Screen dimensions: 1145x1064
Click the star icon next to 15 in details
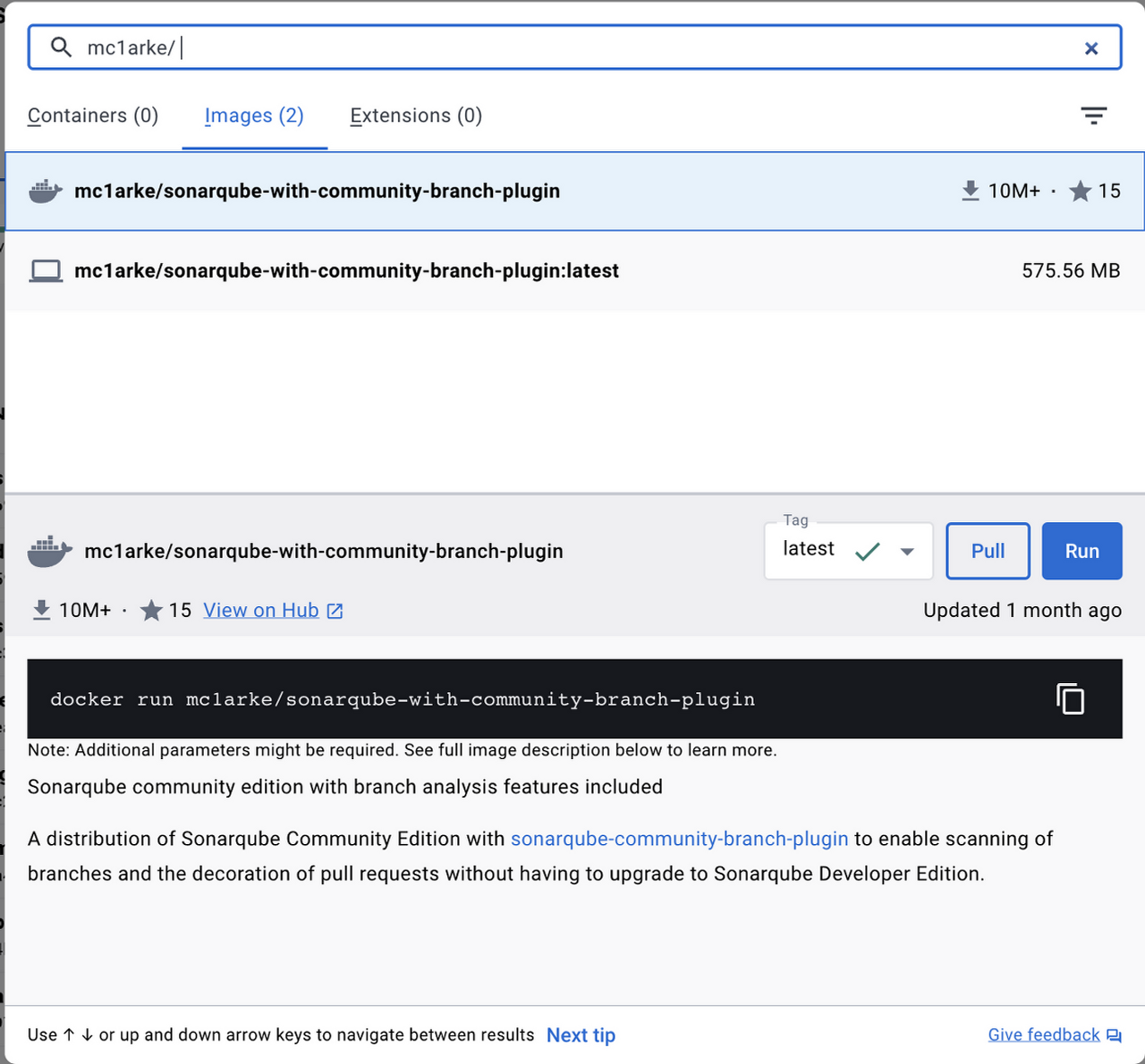click(x=151, y=610)
